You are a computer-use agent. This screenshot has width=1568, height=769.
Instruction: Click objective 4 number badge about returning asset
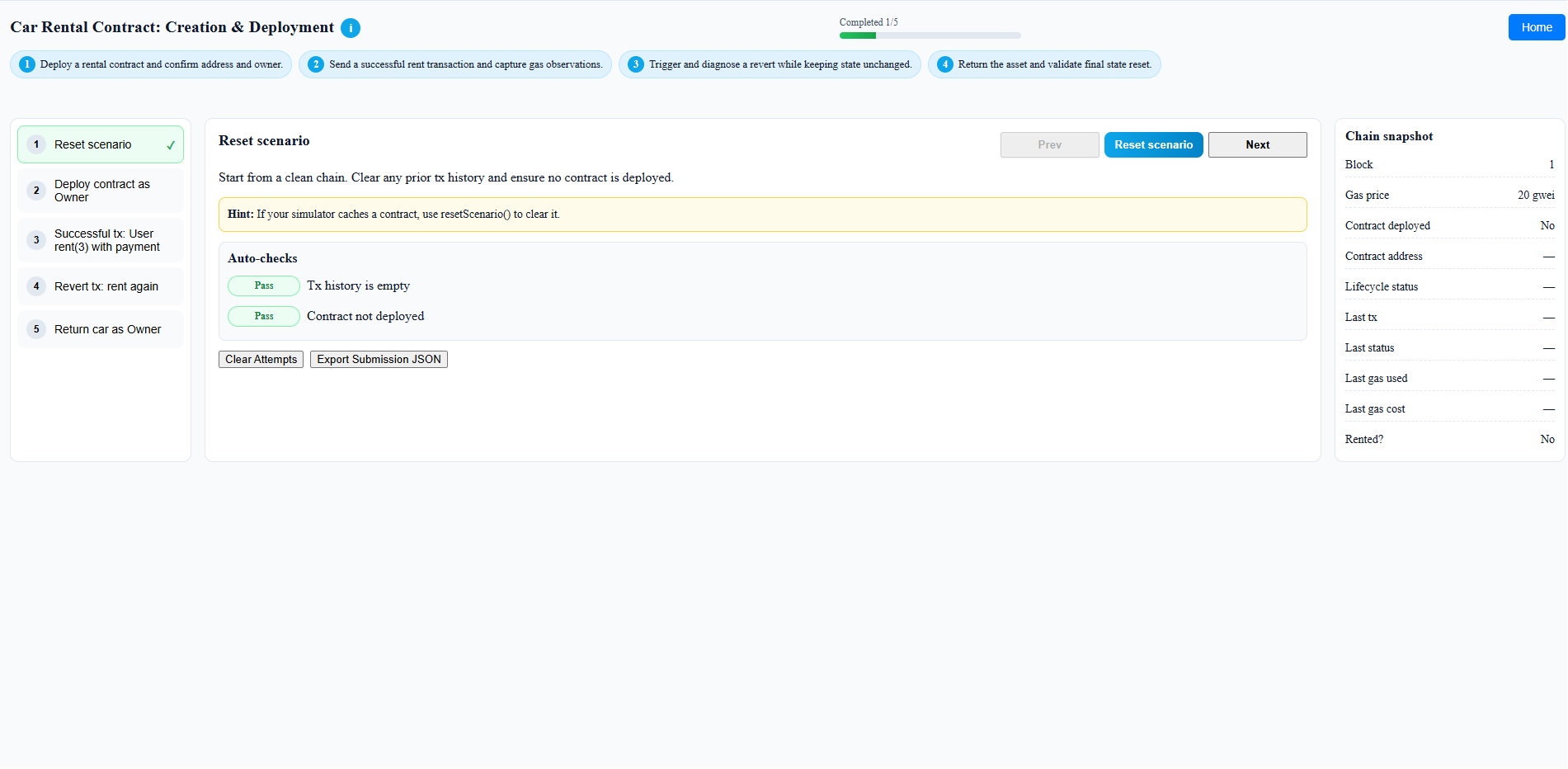point(945,64)
